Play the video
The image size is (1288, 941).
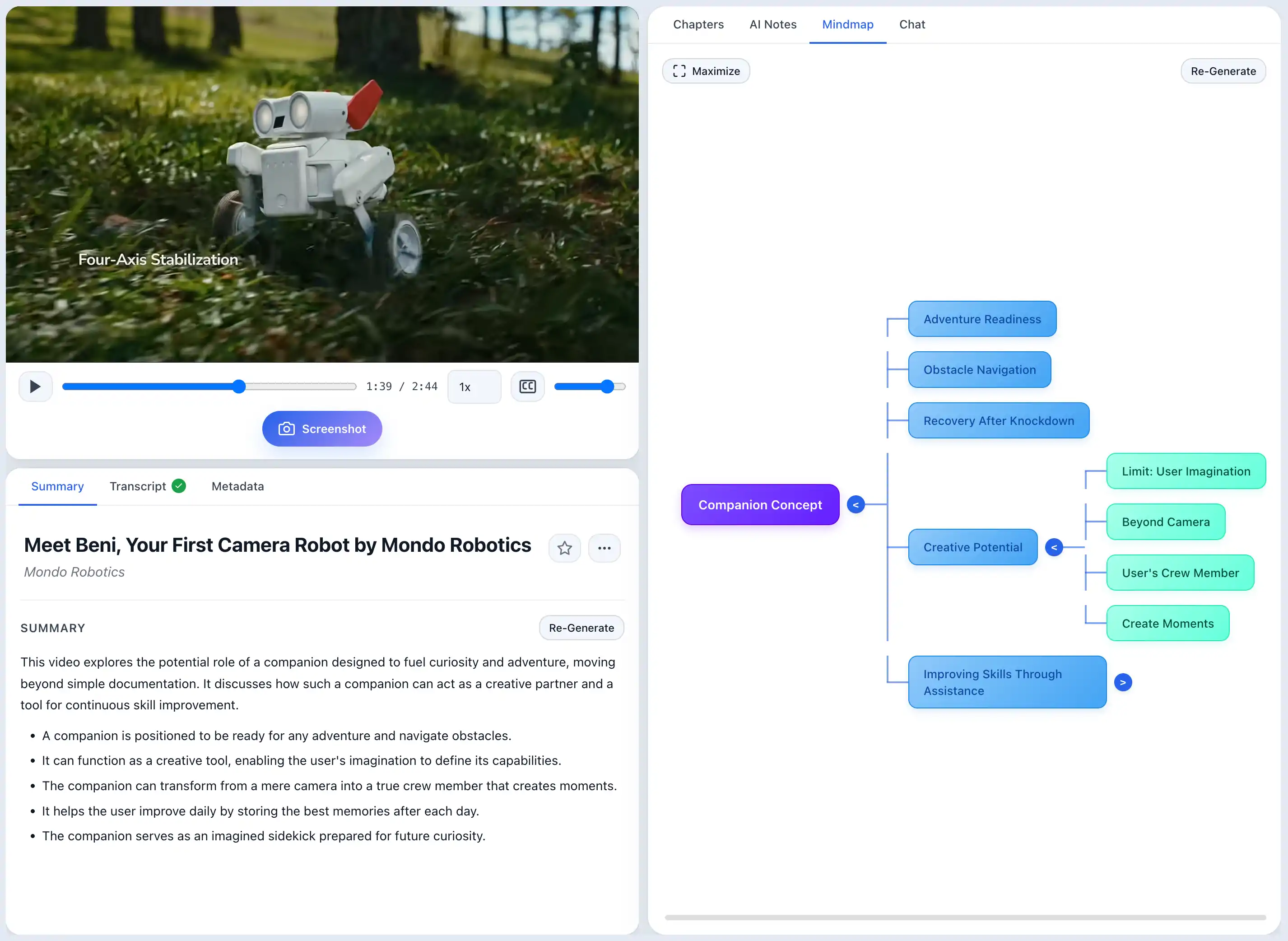pyautogui.click(x=35, y=387)
